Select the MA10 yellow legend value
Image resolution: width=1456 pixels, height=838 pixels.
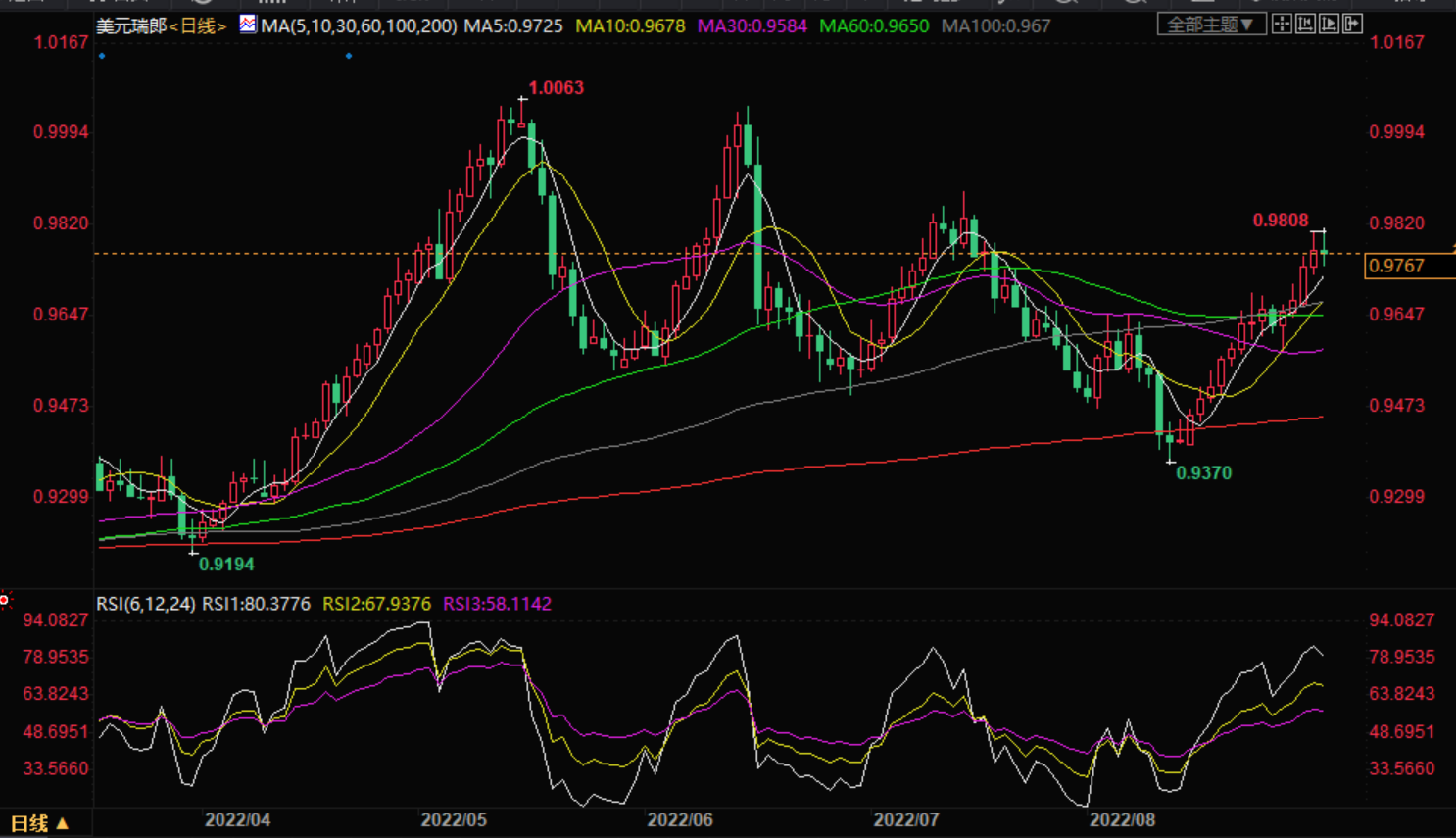point(630,26)
